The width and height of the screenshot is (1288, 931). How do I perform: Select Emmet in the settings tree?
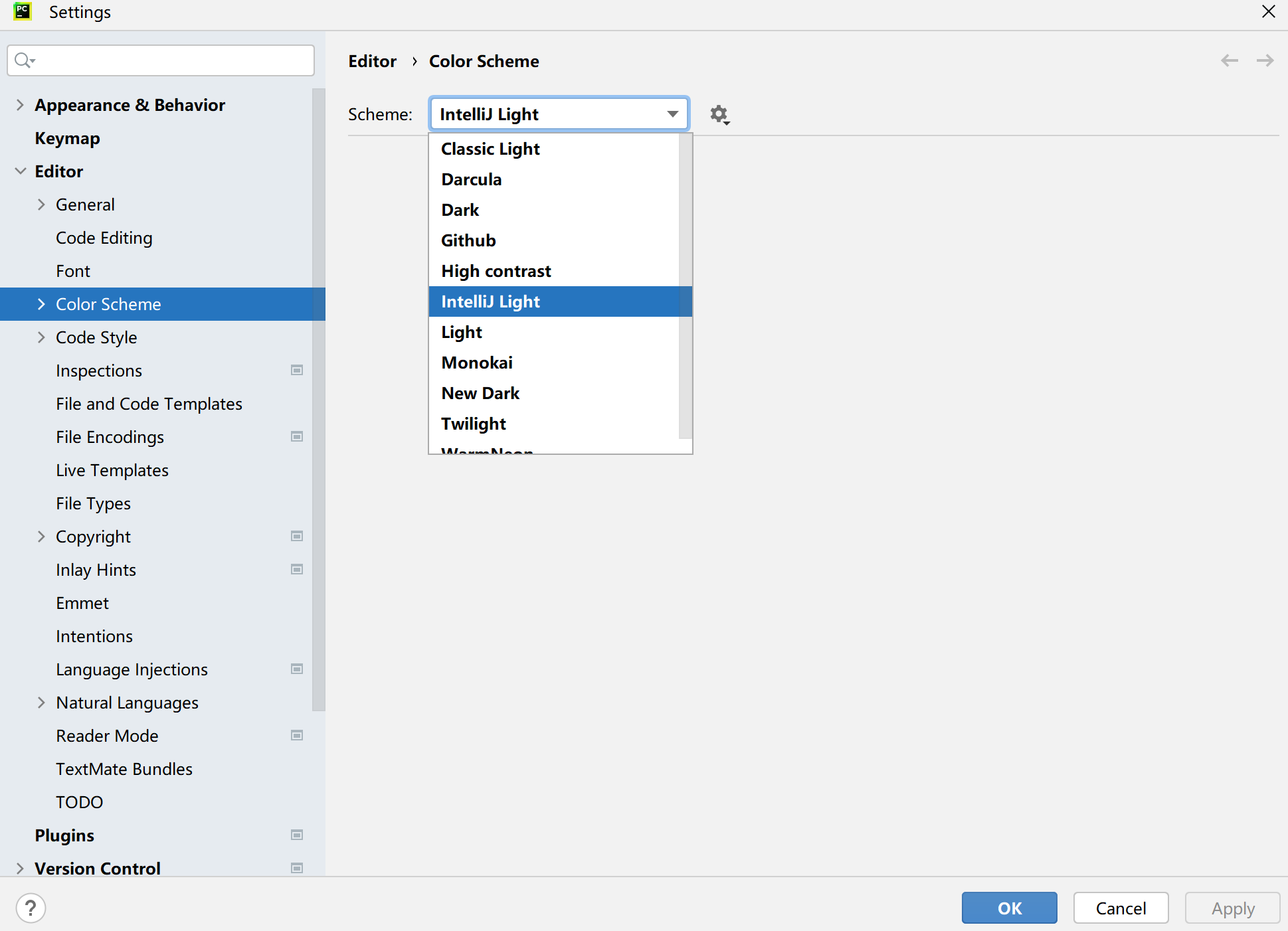tap(82, 603)
